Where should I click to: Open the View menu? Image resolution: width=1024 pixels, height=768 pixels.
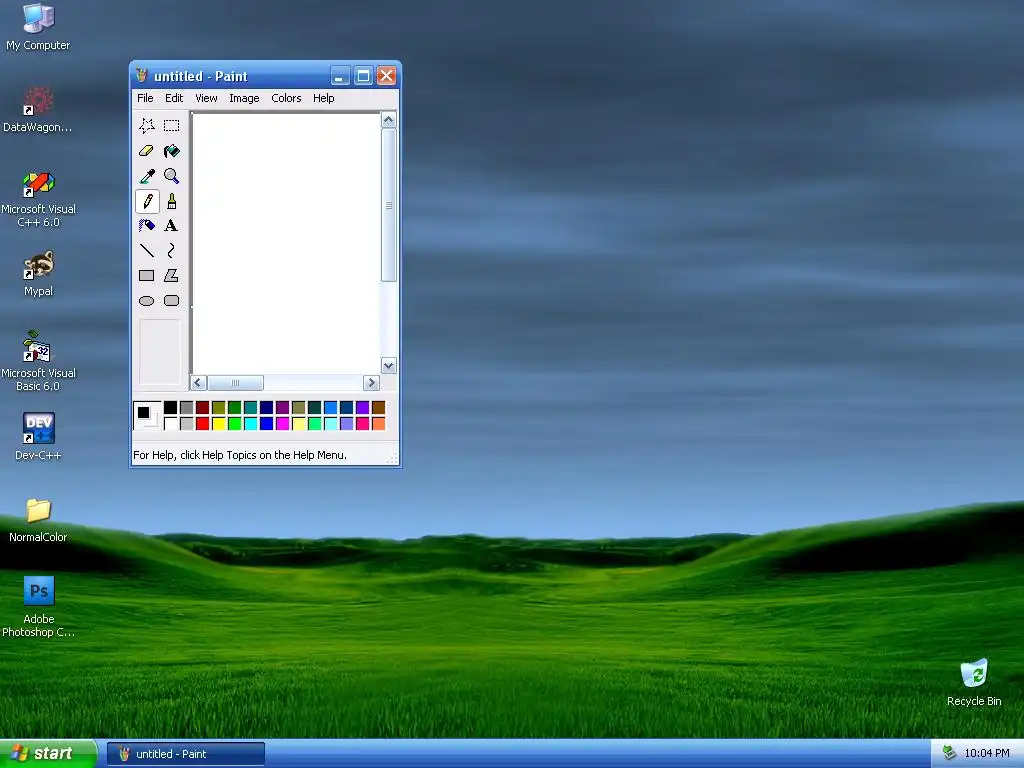coord(206,98)
